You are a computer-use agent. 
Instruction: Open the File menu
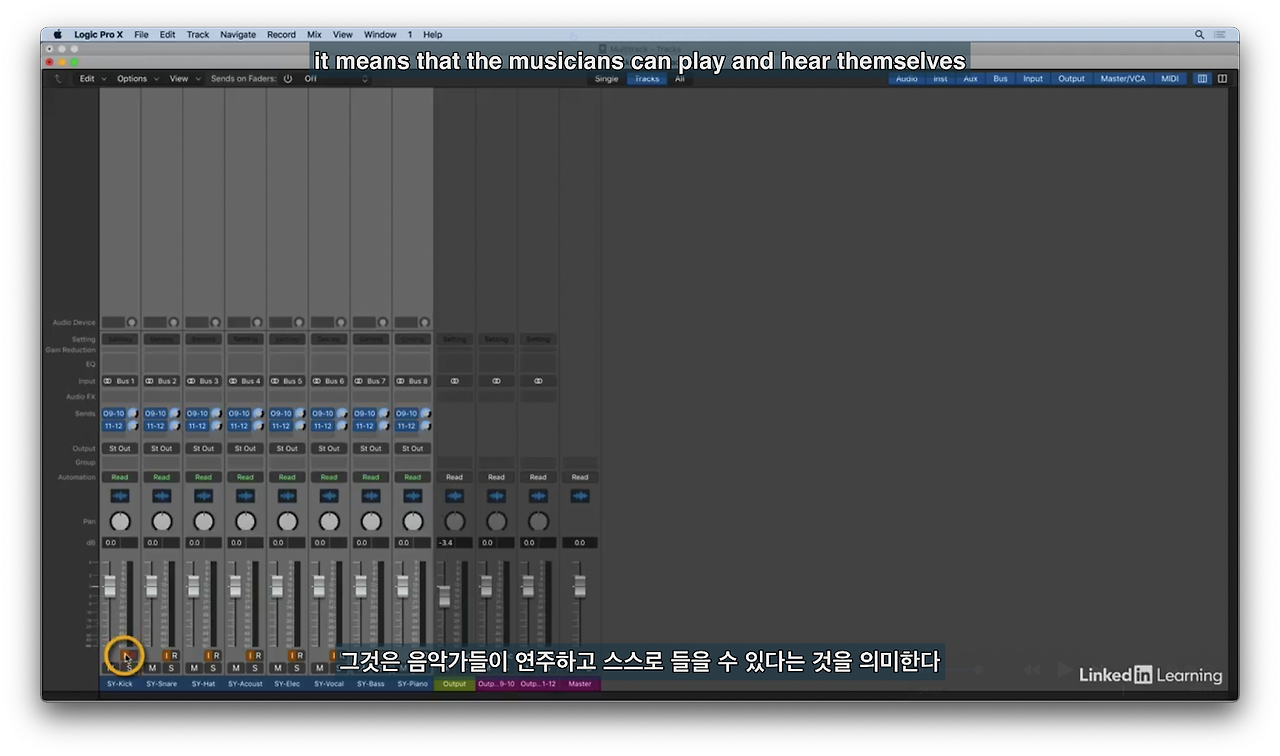point(141,34)
